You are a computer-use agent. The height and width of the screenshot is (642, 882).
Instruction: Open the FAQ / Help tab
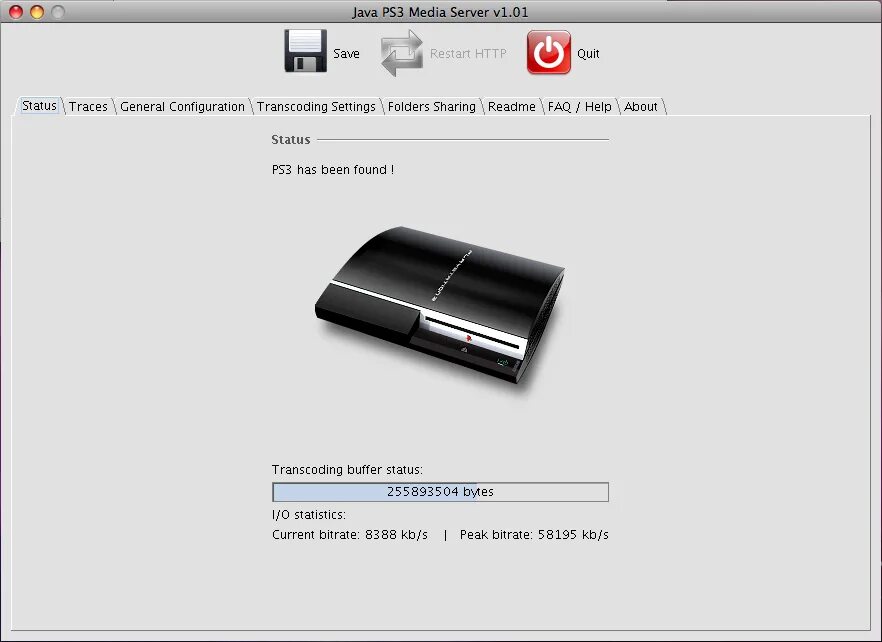(x=579, y=106)
